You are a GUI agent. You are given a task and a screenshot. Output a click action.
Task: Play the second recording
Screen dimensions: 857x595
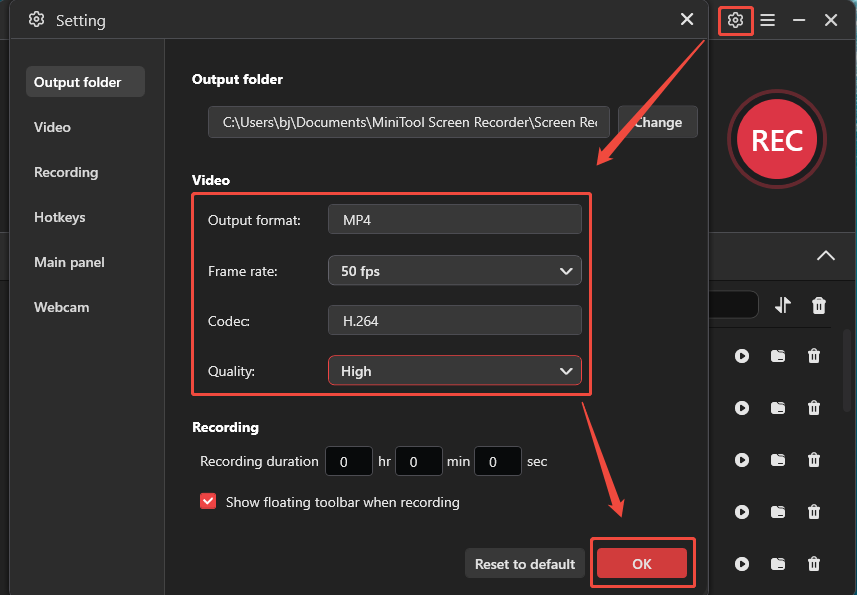(x=741, y=407)
